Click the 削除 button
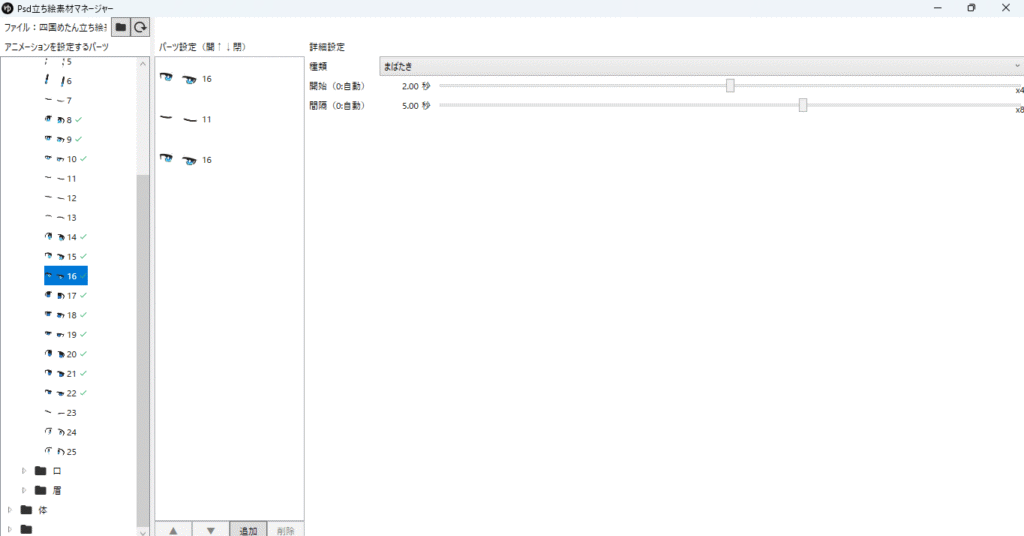 coord(285,530)
